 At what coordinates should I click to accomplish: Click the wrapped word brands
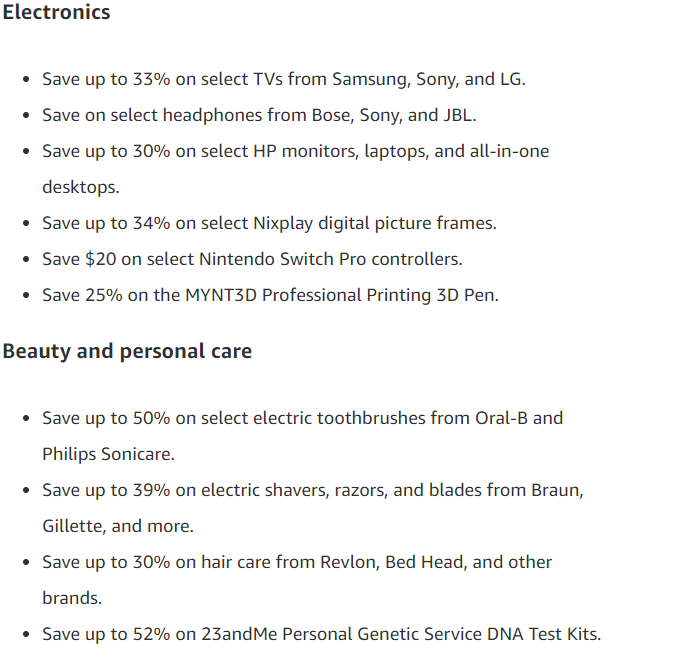coord(72,598)
